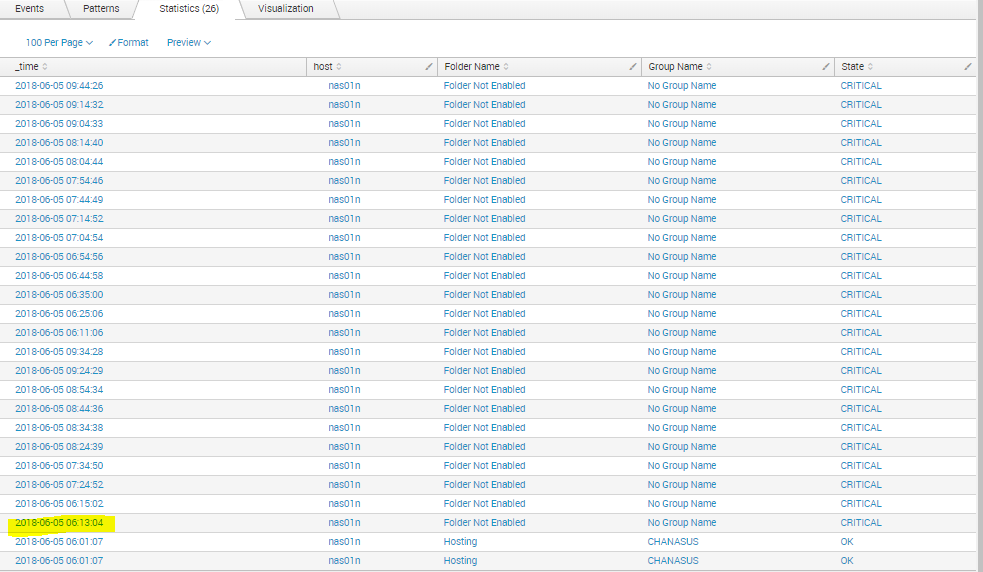Click the first CHANASUS group name value
Image resolution: width=983 pixels, height=572 pixels.
[673, 542]
